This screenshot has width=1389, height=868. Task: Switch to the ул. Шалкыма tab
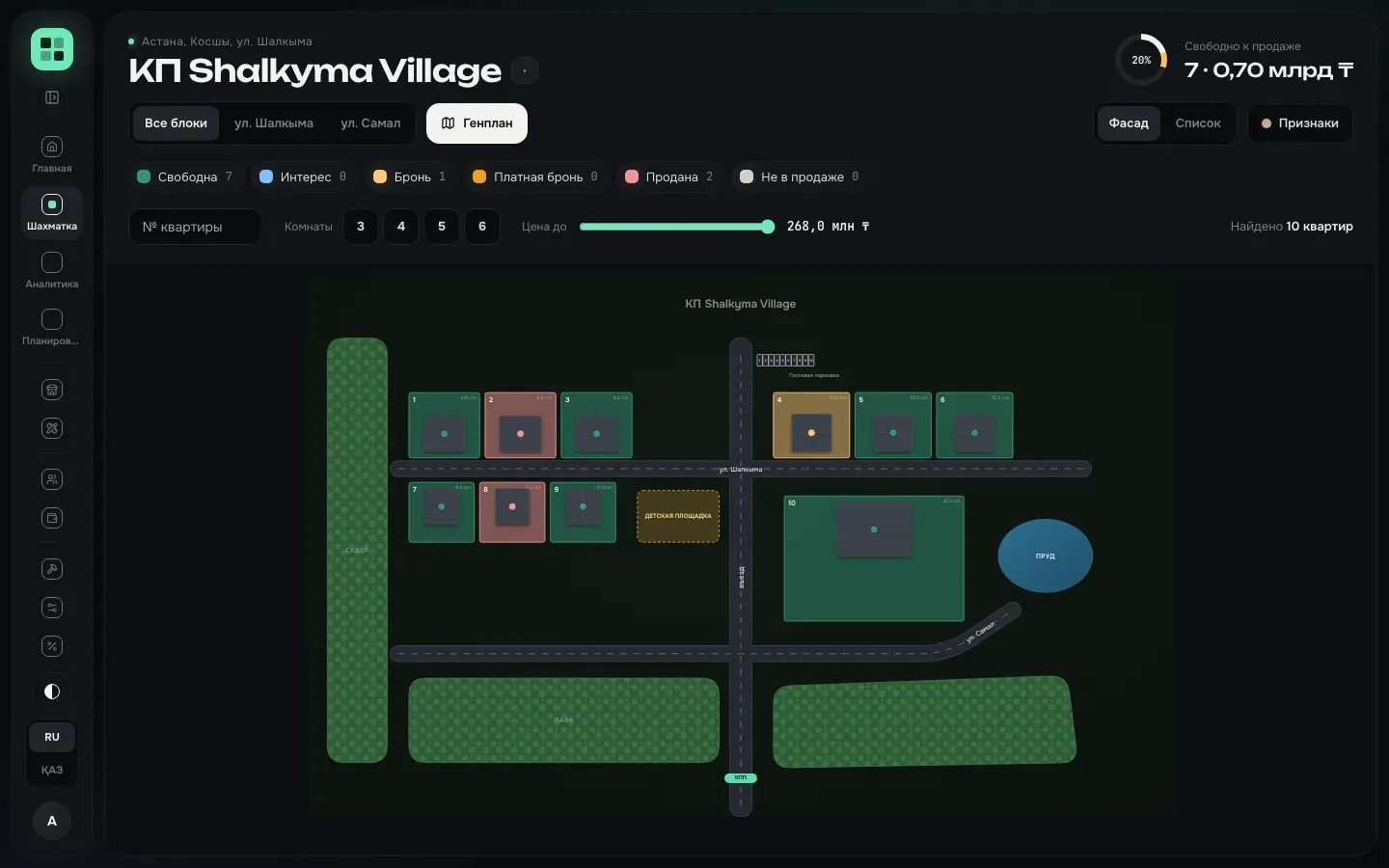pyautogui.click(x=274, y=123)
